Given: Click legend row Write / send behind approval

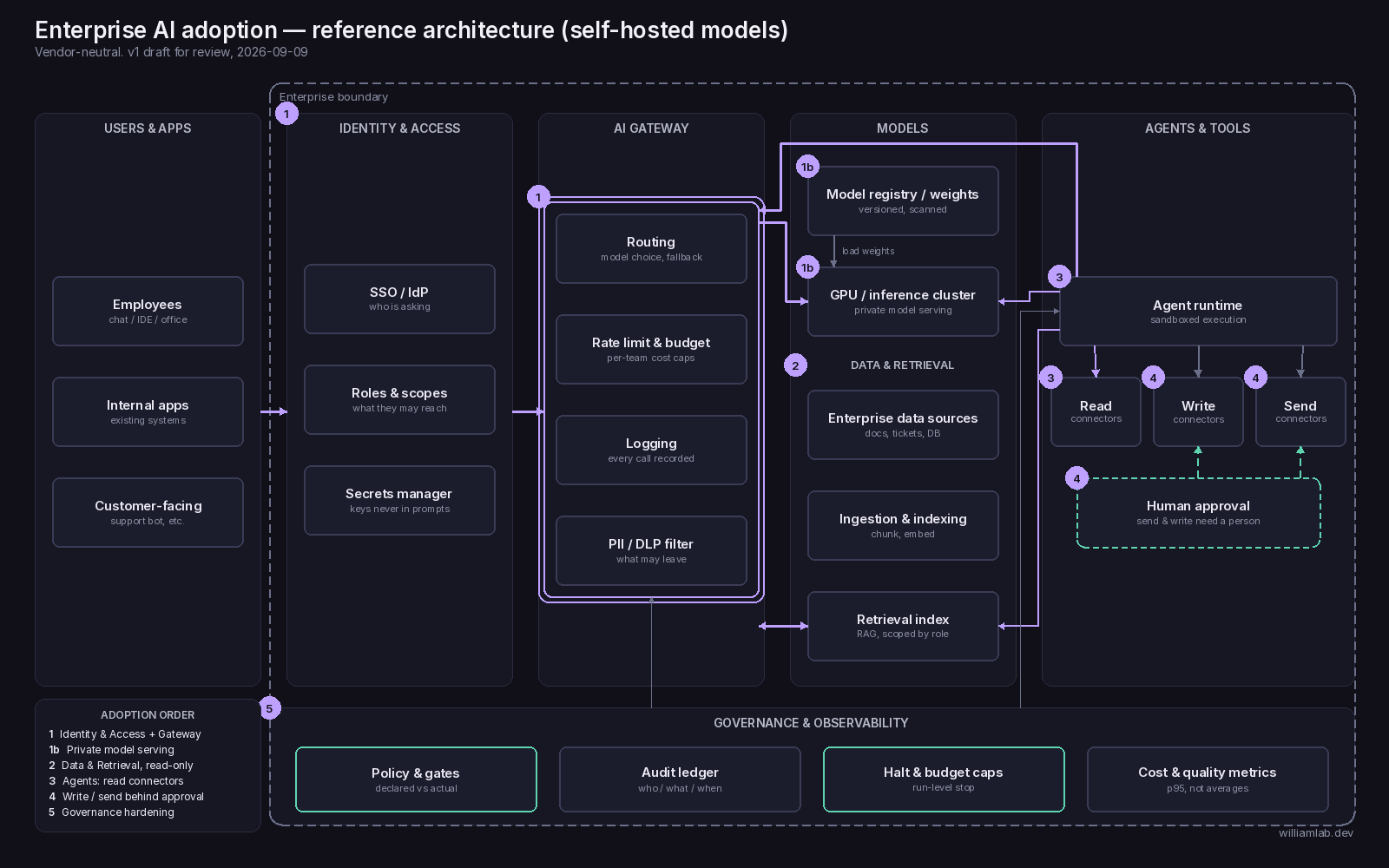Looking at the screenshot, I should [x=126, y=797].
